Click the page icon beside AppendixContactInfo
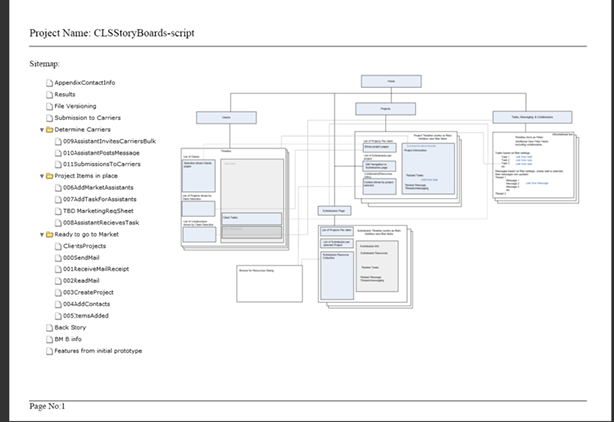 click(x=48, y=83)
